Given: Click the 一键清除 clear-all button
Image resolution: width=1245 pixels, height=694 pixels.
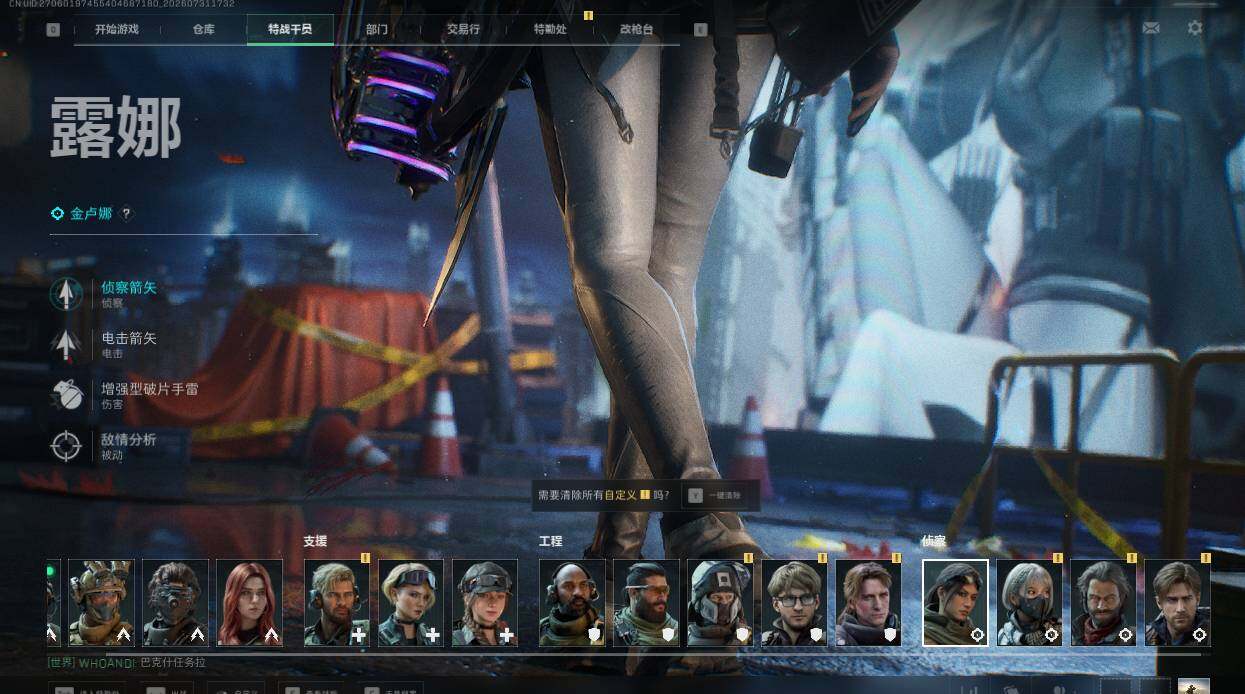Looking at the screenshot, I should point(716,495).
